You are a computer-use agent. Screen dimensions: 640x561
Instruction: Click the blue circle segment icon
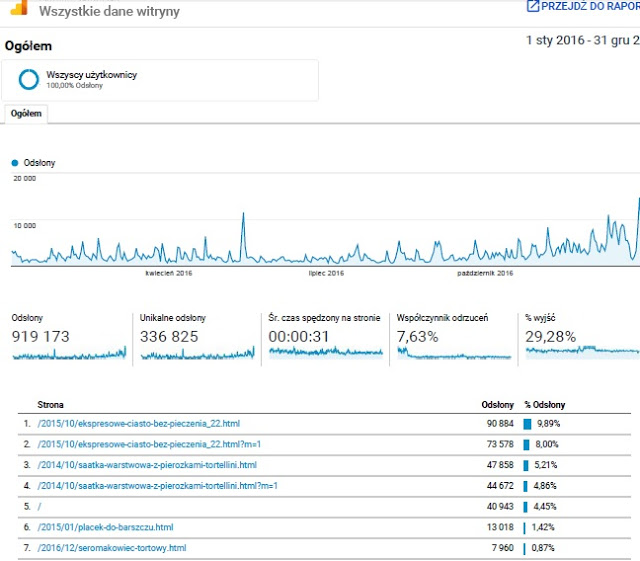pos(29,79)
